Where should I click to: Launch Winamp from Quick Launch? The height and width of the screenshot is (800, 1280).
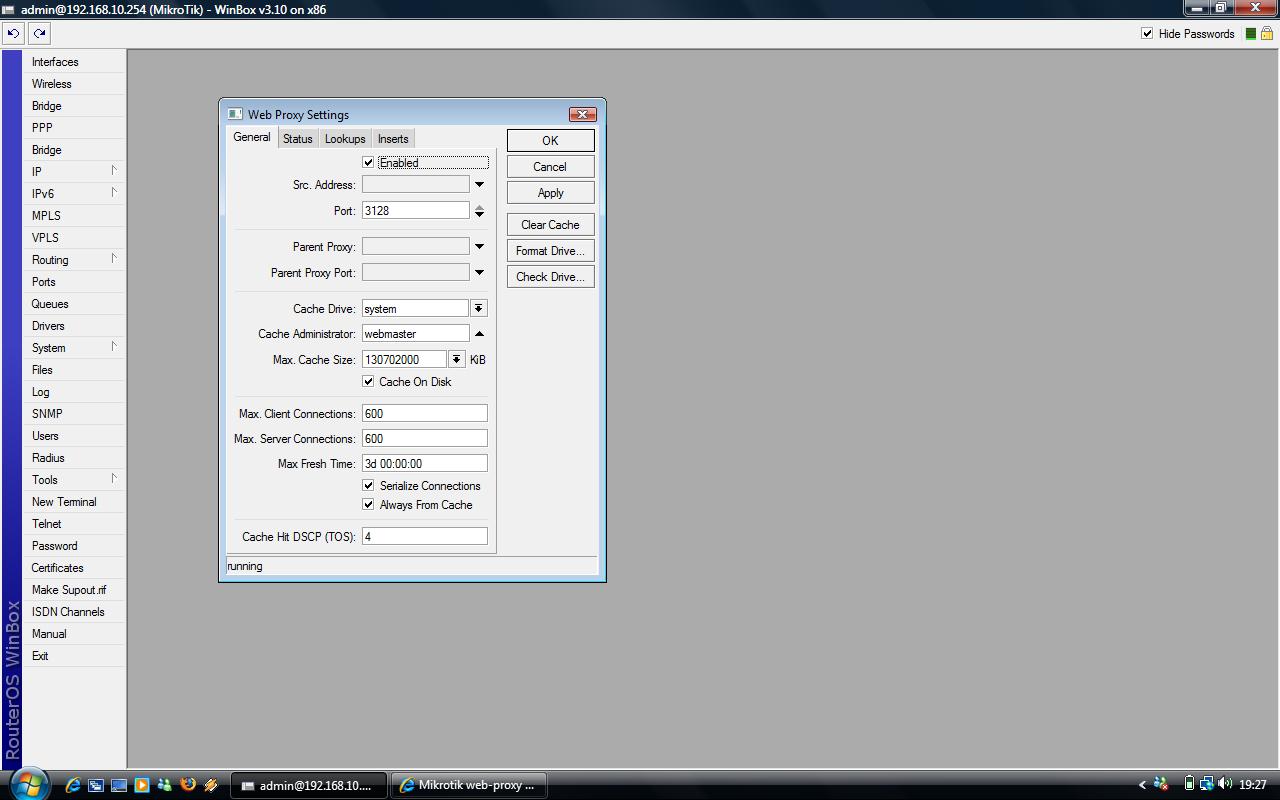coord(211,785)
